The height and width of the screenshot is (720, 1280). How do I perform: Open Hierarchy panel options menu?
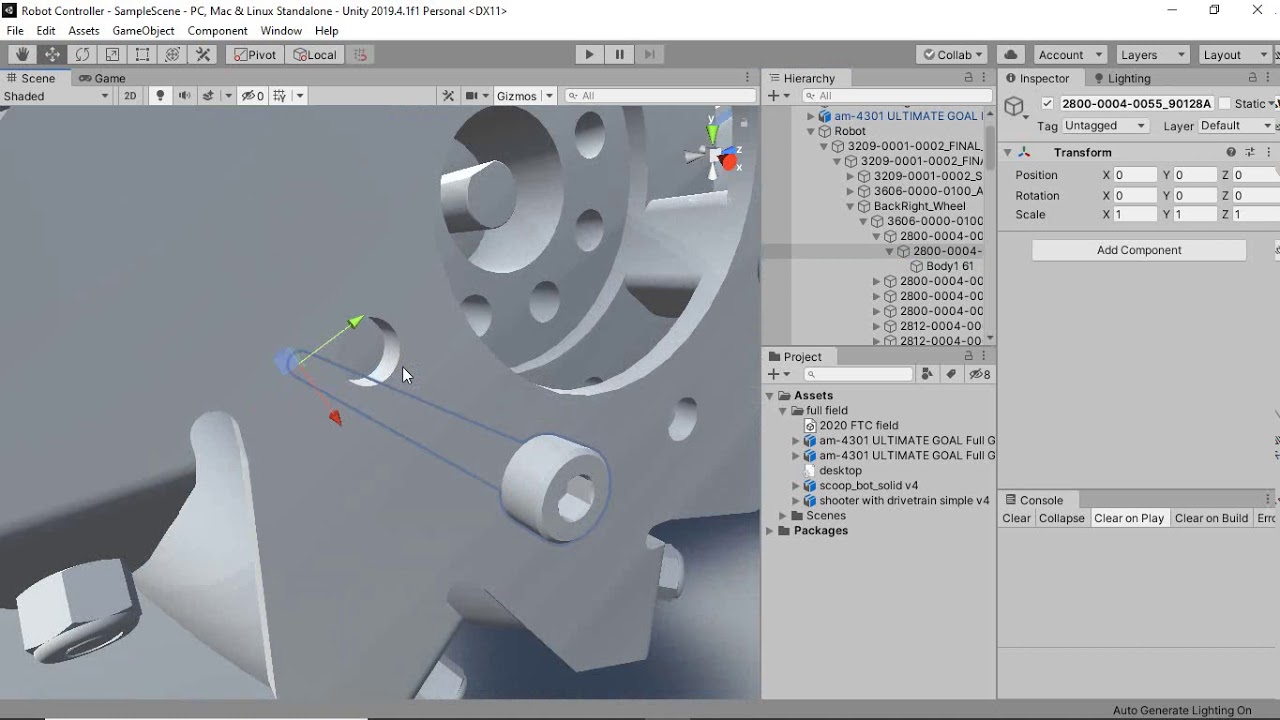[x=986, y=78]
